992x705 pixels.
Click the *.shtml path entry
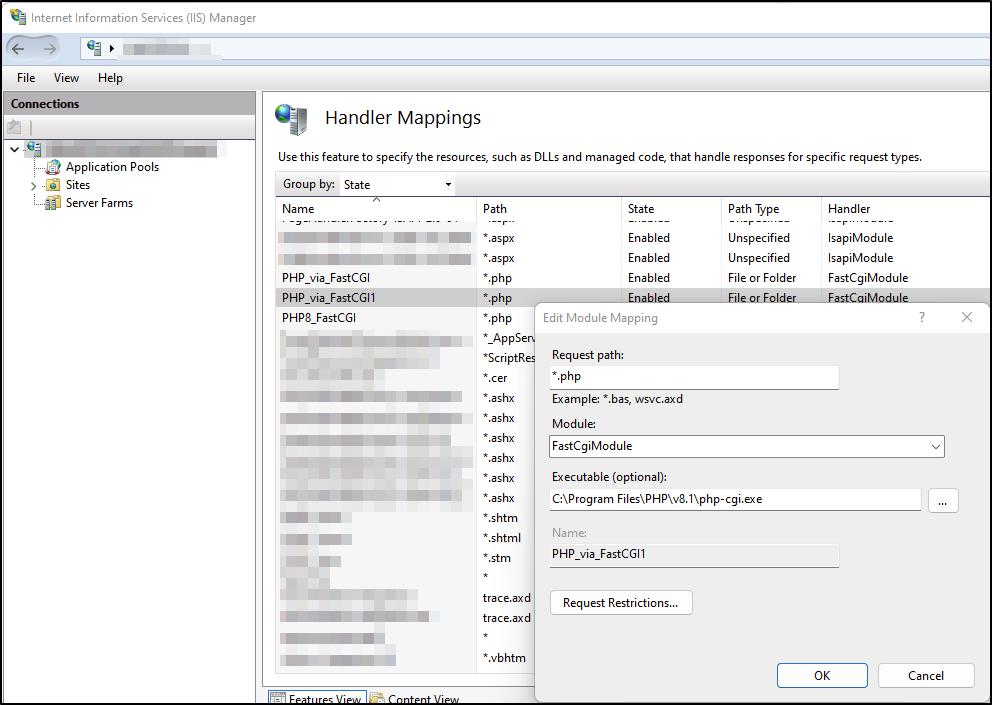[502, 538]
